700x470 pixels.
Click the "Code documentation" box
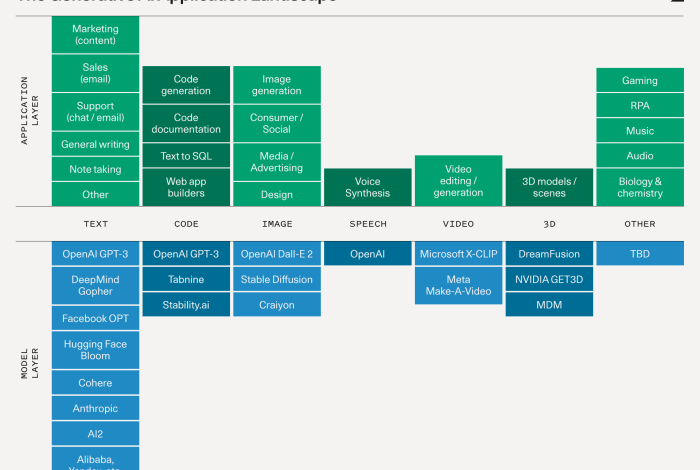coord(186,123)
